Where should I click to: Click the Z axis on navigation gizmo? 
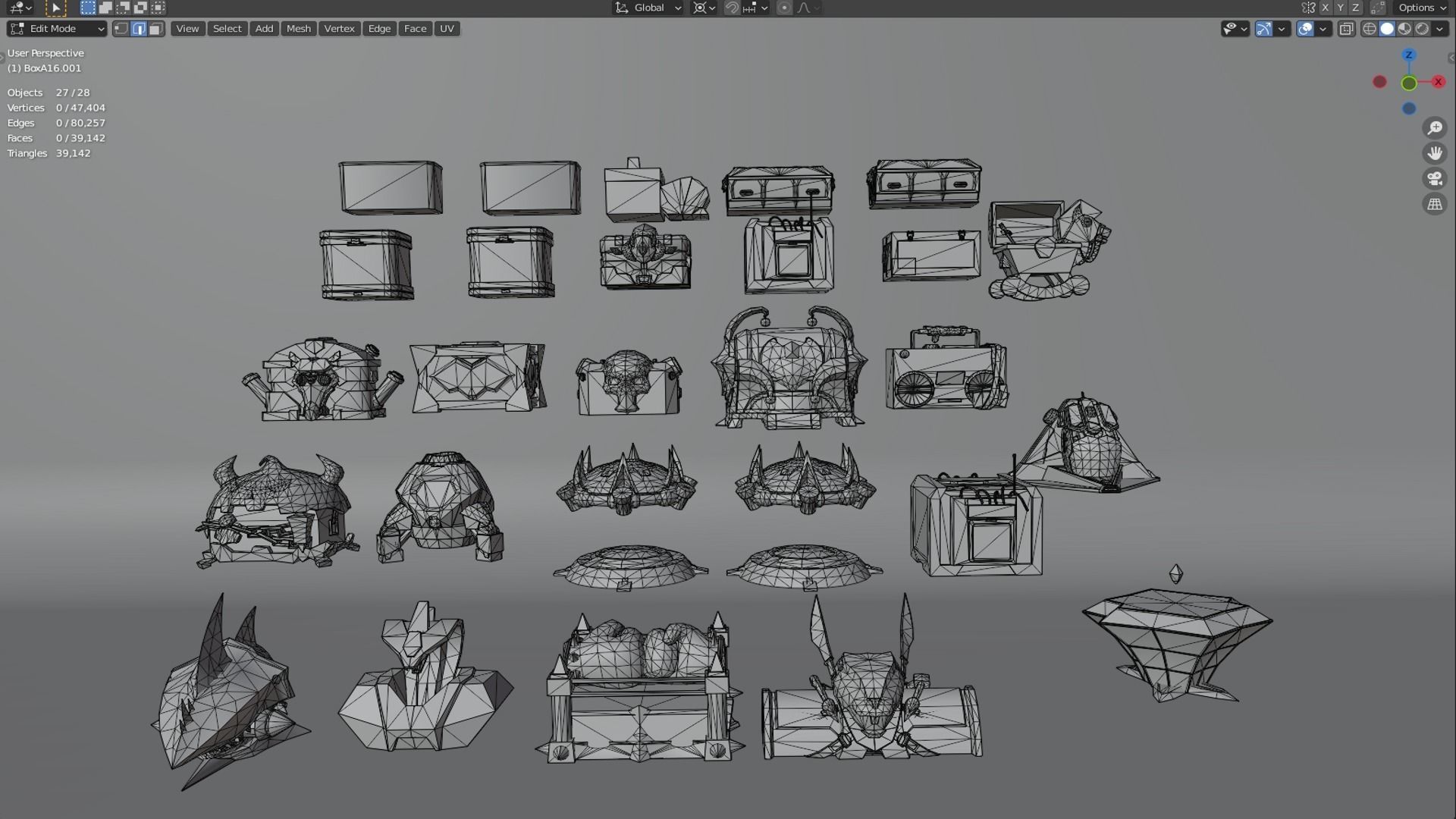pyautogui.click(x=1409, y=55)
